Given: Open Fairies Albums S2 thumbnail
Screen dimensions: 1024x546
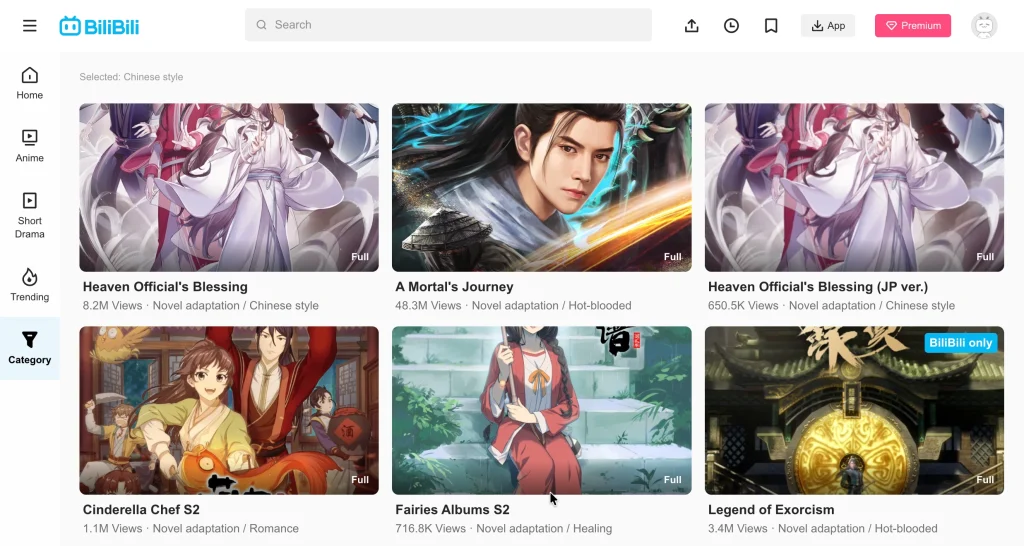Looking at the screenshot, I should tap(541, 410).
